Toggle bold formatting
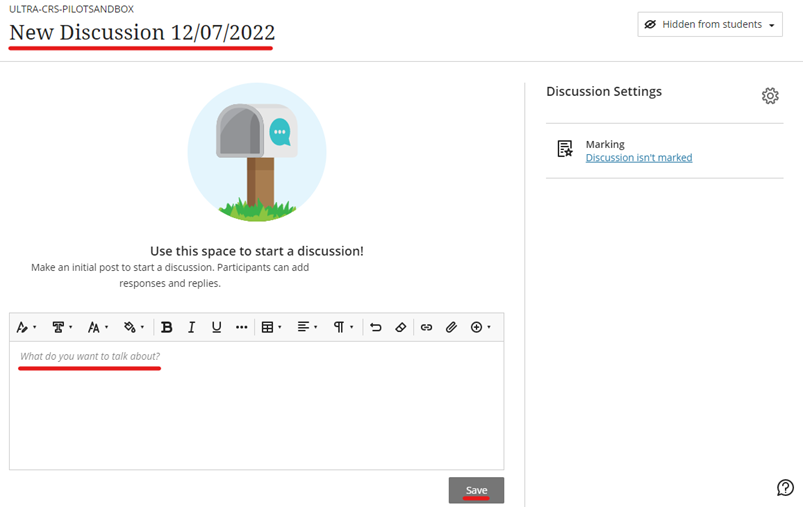 [166, 327]
